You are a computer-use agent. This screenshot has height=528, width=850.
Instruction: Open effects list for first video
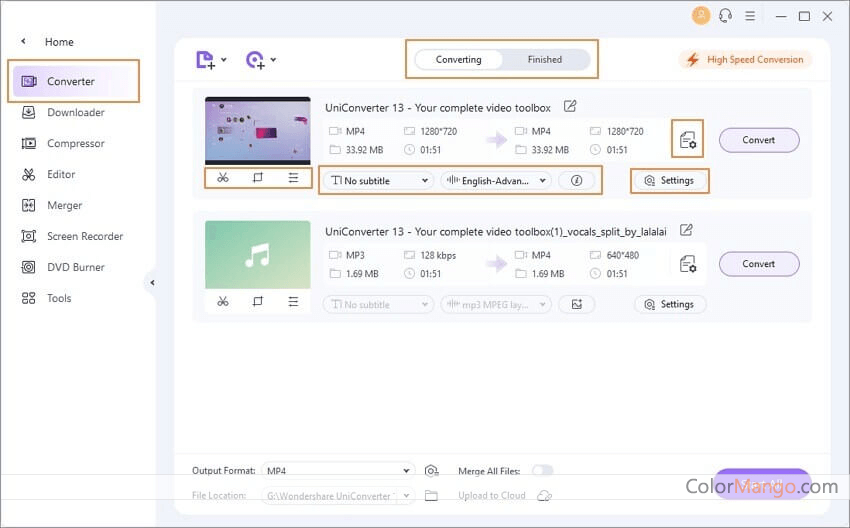[293, 178]
